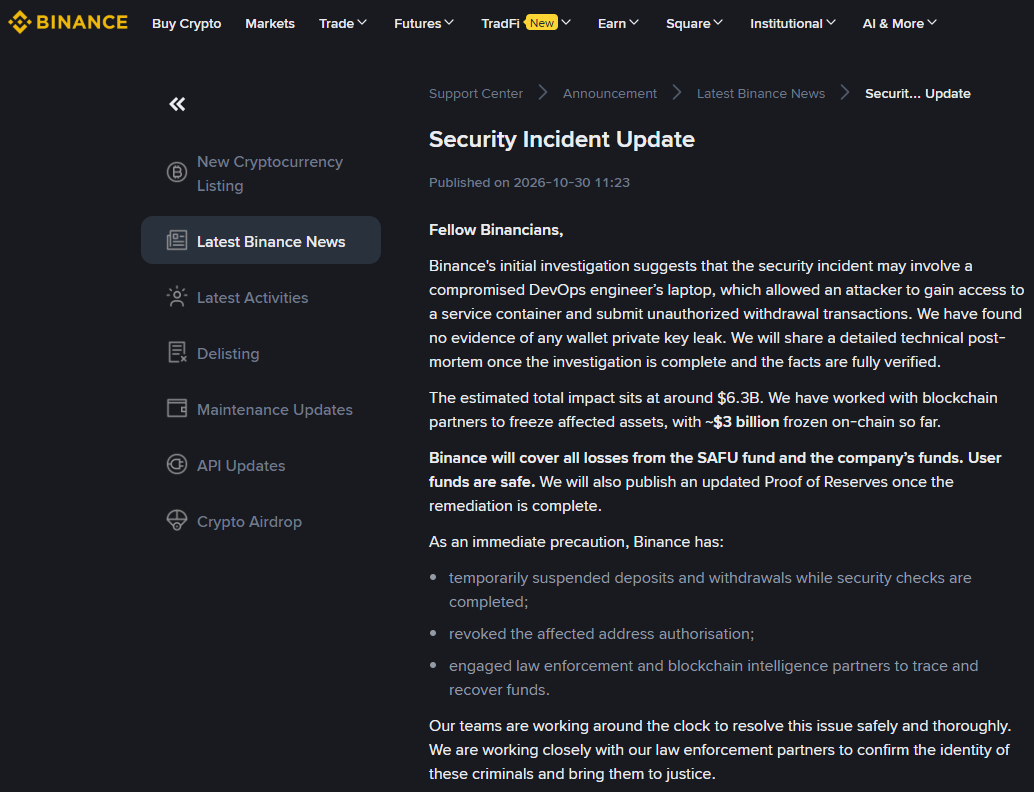Image resolution: width=1034 pixels, height=792 pixels.
Task: Open Buy Crypto in navigation bar
Action: [187, 23]
